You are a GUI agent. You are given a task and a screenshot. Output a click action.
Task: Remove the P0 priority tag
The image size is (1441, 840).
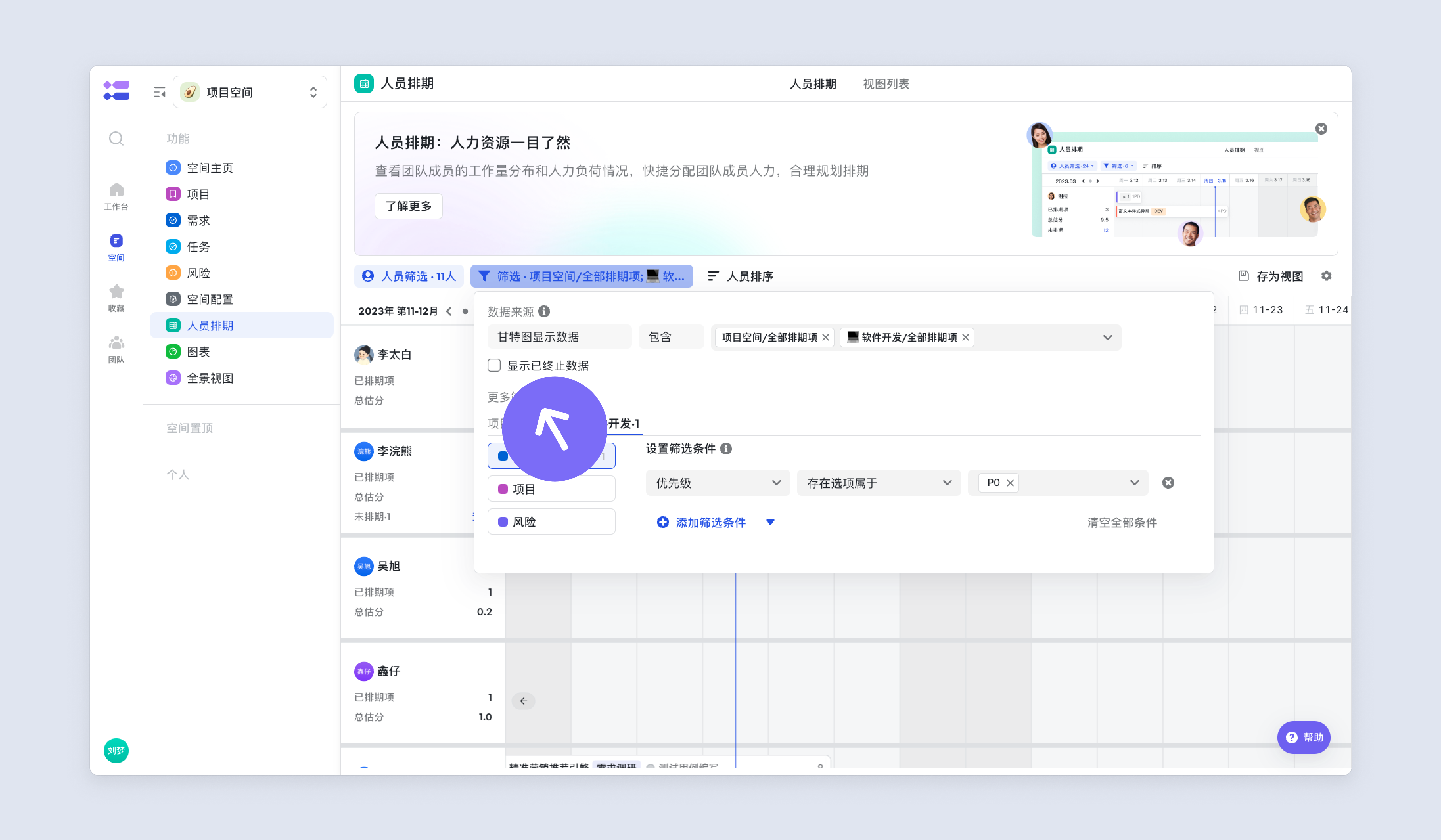tap(1010, 483)
